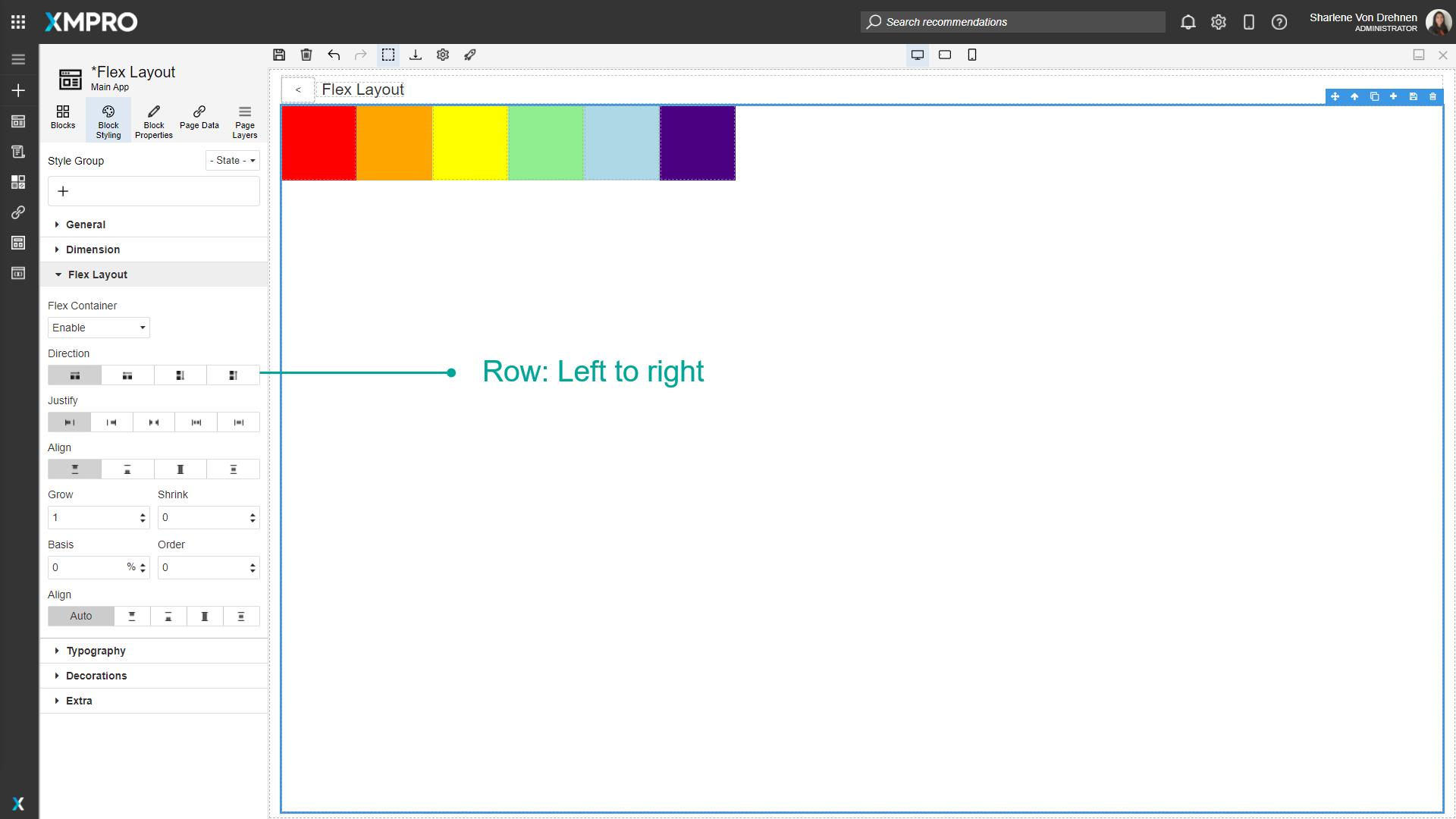The image size is (1456, 819).
Task: Increase the Grow value with the stepper
Action: tap(142, 513)
